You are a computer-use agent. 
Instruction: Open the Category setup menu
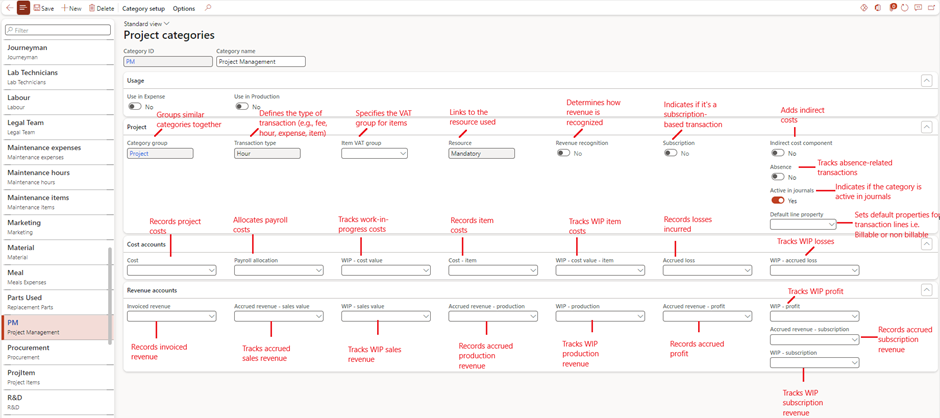[x=143, y=9]
